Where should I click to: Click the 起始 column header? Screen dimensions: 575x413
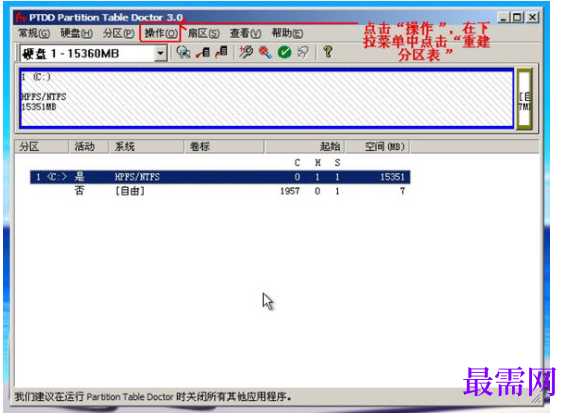click(x=305, y=147)
